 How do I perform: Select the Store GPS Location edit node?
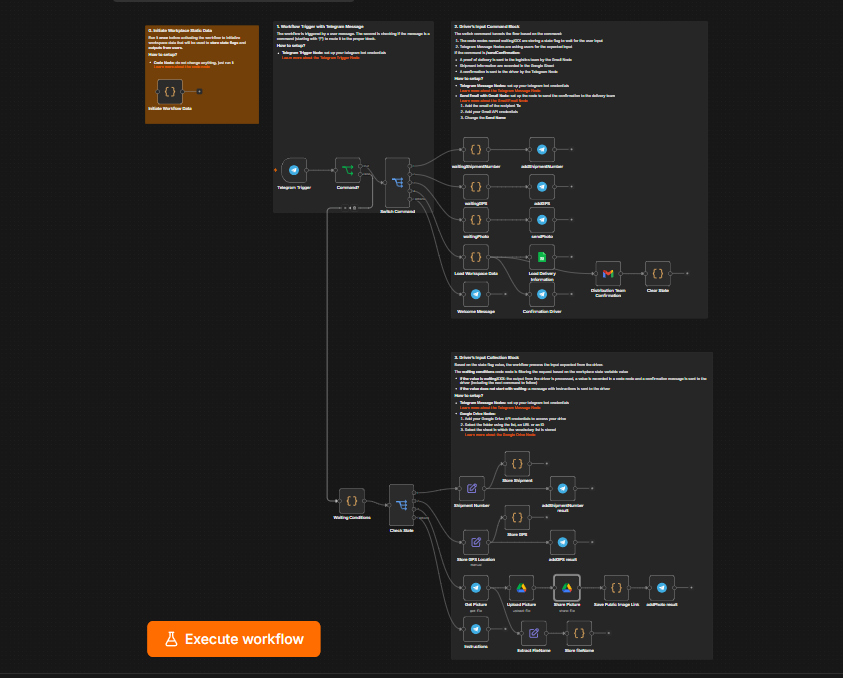[x=476, y=543]
